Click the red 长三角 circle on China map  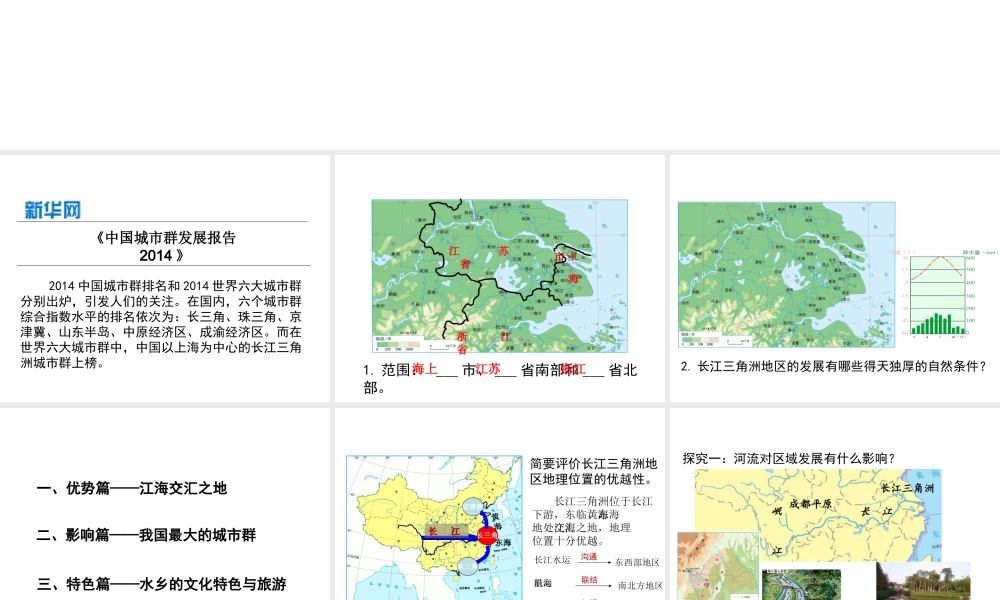(488, 536)
